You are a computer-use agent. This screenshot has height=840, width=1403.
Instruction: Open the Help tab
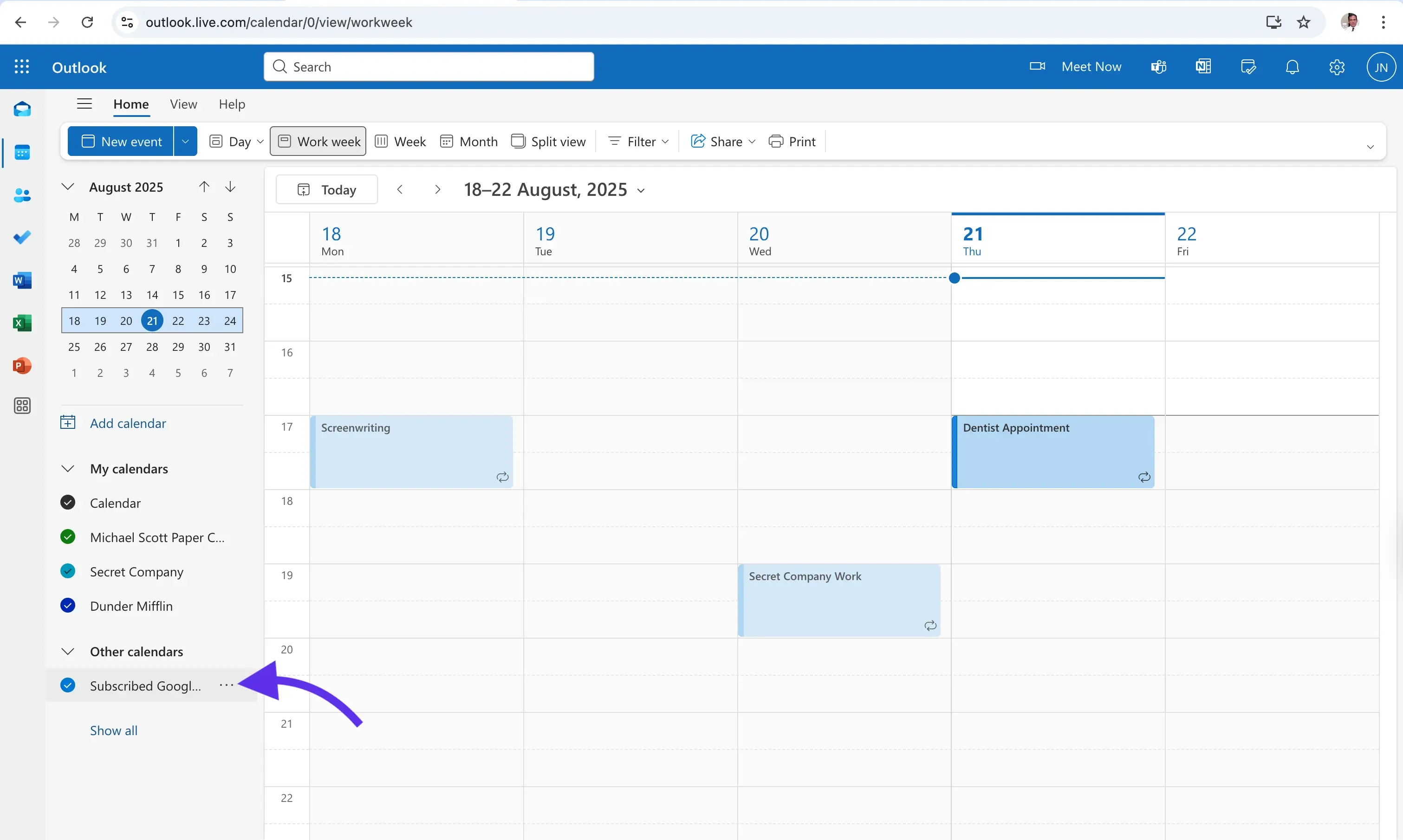click(231, 104)
